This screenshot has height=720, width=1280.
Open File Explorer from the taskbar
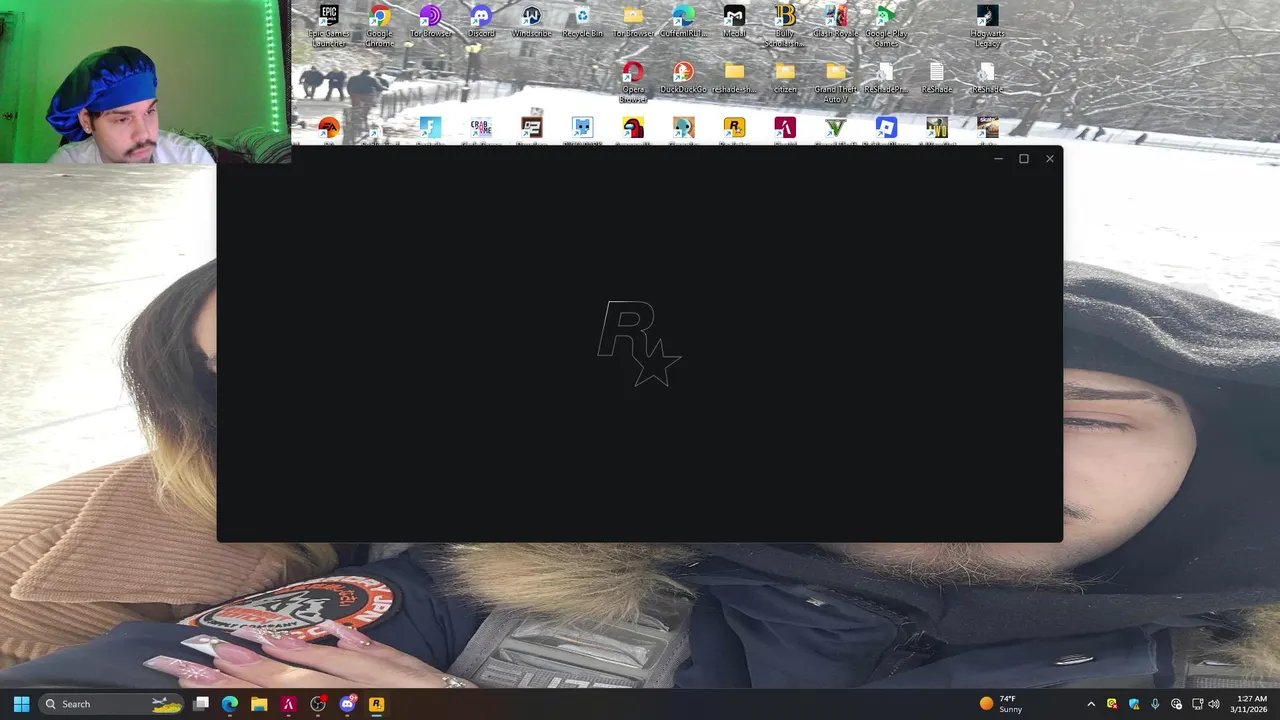tap(259, 704)
